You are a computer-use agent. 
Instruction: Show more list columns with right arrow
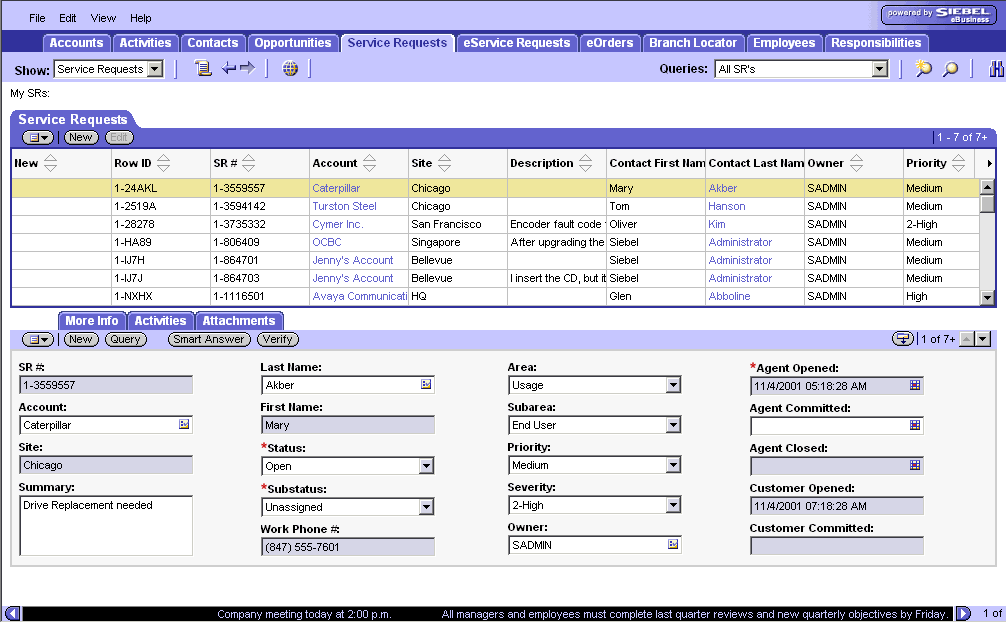coord(989,164)
